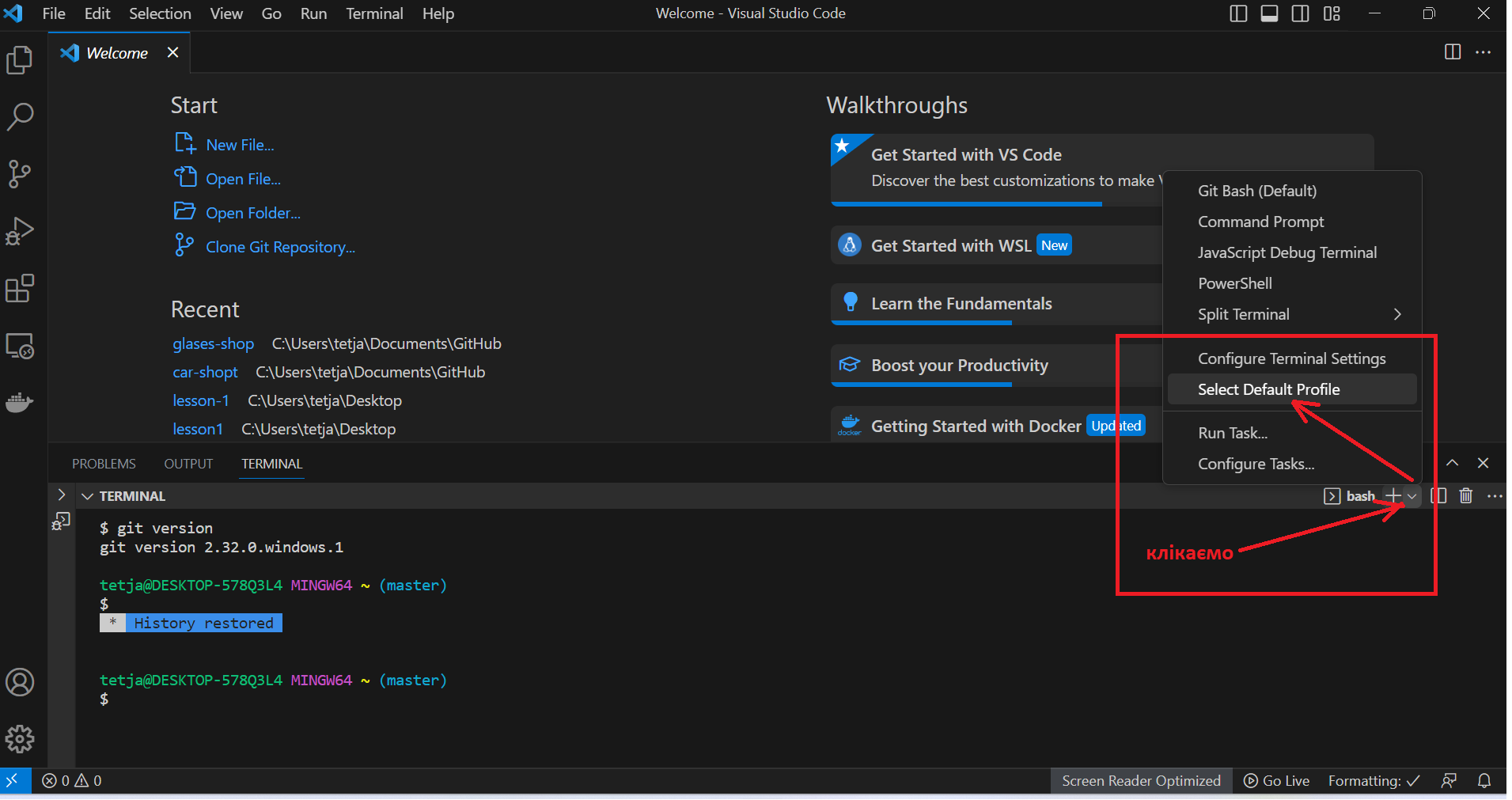Viewport: 1512px width, 800px height.
Task: Open the Manage gear icon
Action: tap(20, 739)
